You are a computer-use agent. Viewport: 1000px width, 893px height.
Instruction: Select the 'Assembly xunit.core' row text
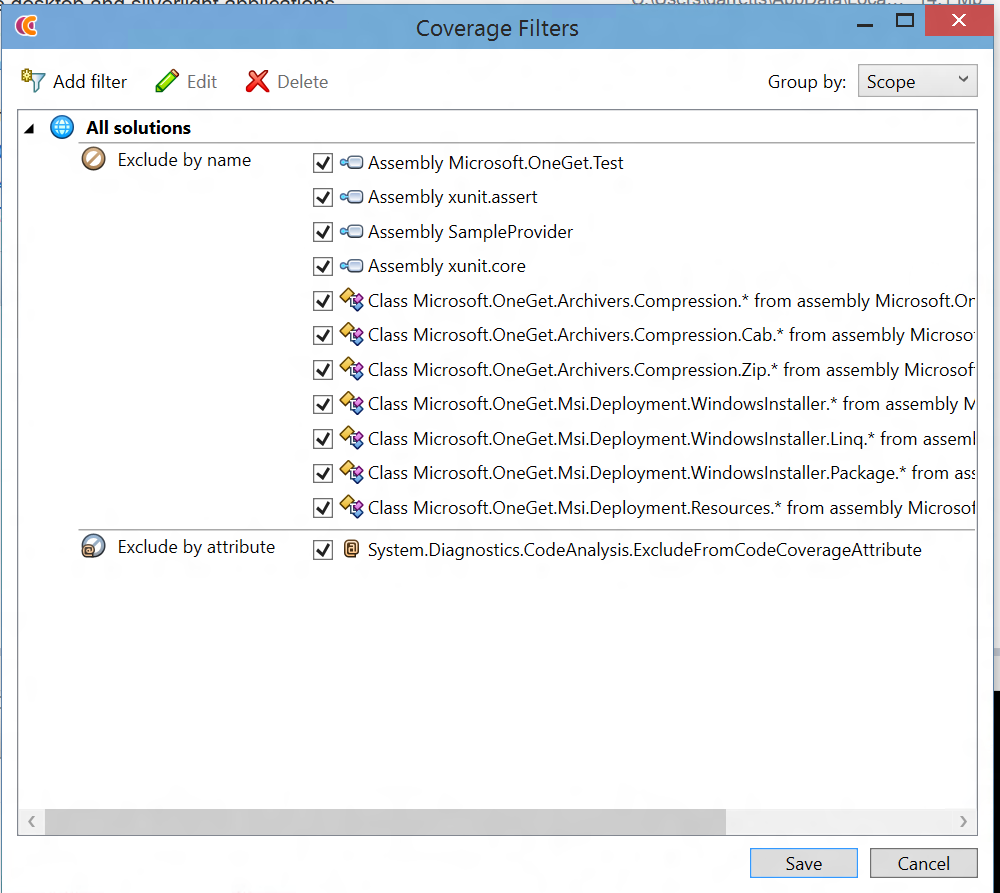pos(446,267)
